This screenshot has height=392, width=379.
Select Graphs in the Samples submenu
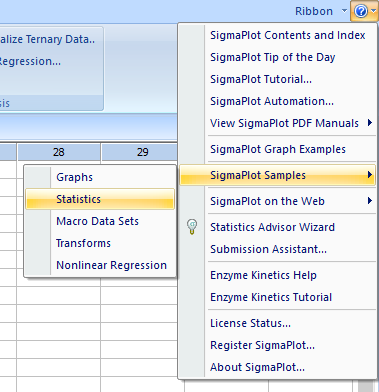click(100, 177)
